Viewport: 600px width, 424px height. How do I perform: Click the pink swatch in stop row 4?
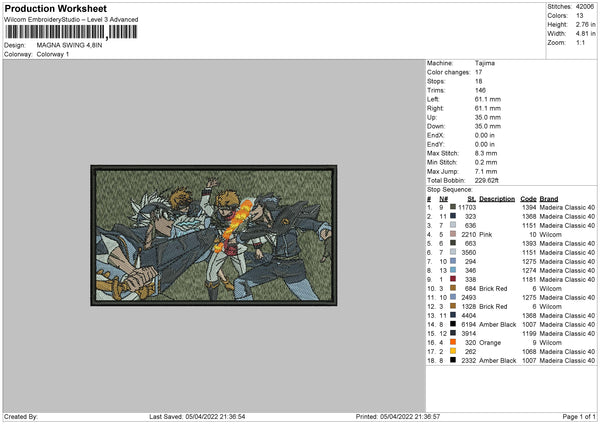click(x=453, y=234)
